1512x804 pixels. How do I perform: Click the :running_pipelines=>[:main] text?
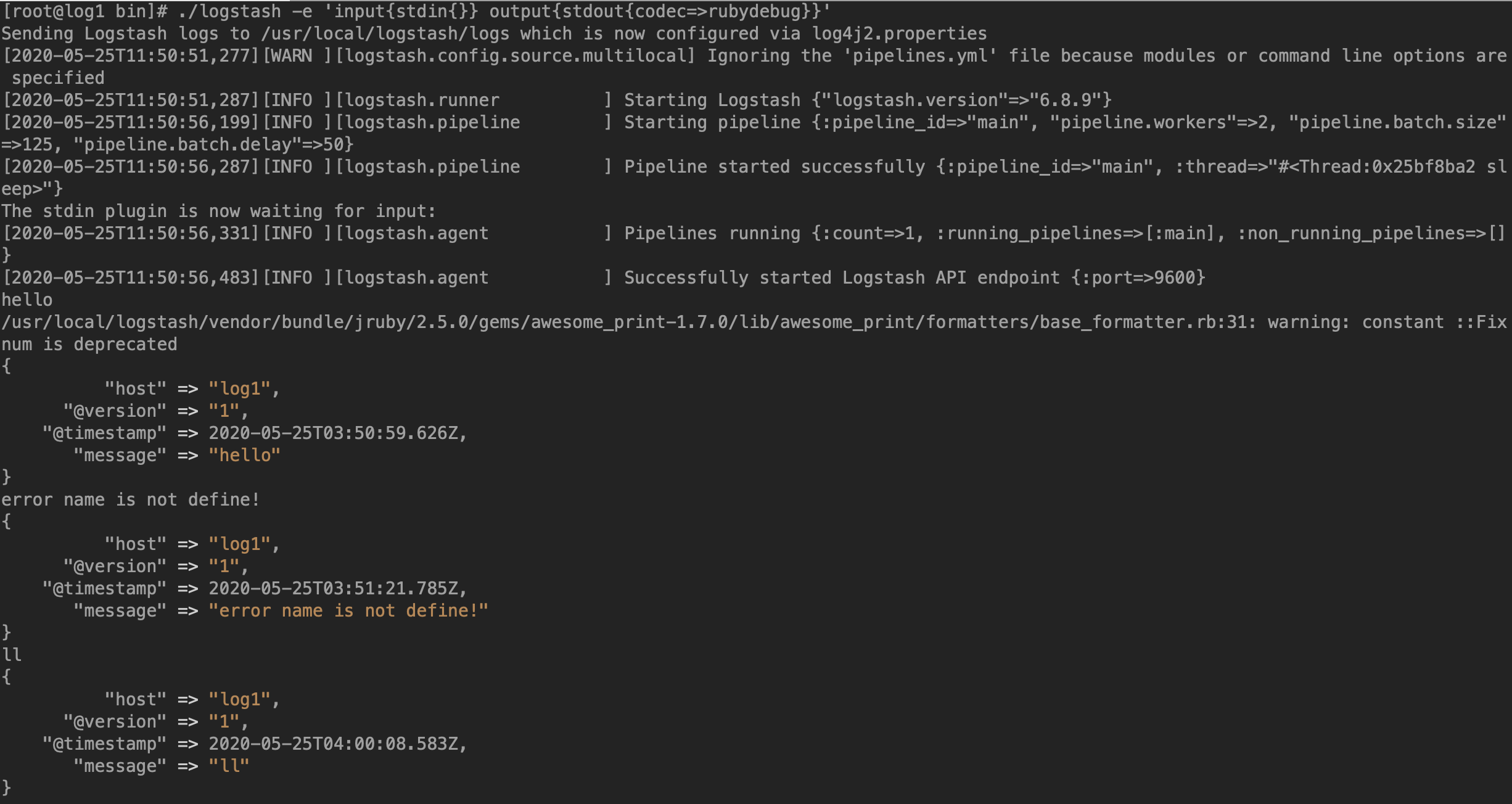(1075, 233)
